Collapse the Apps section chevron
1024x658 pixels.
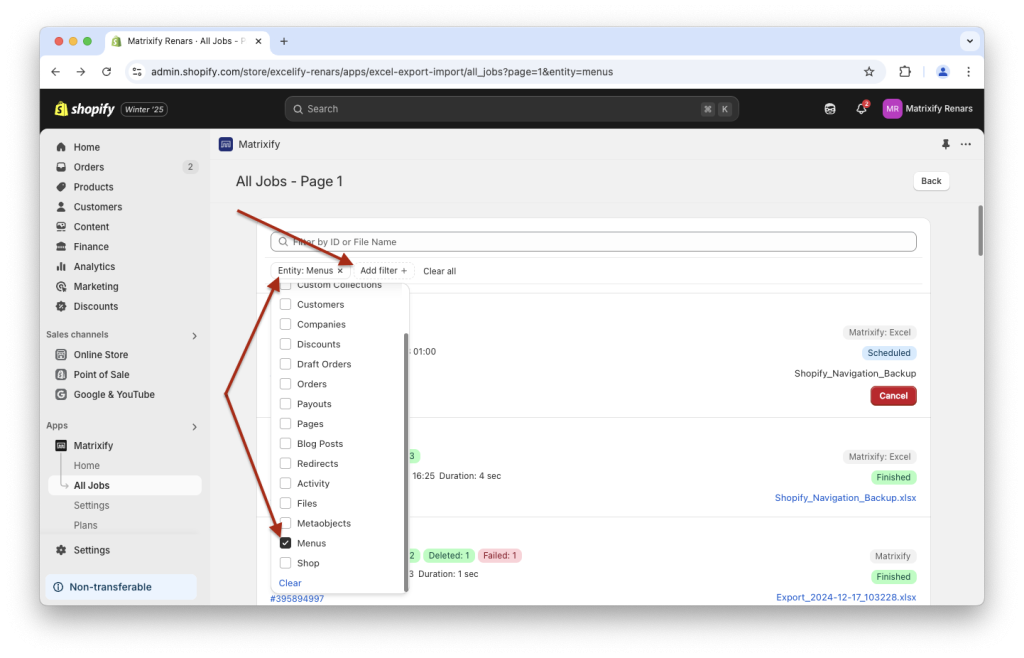click(x=196, y=425)
